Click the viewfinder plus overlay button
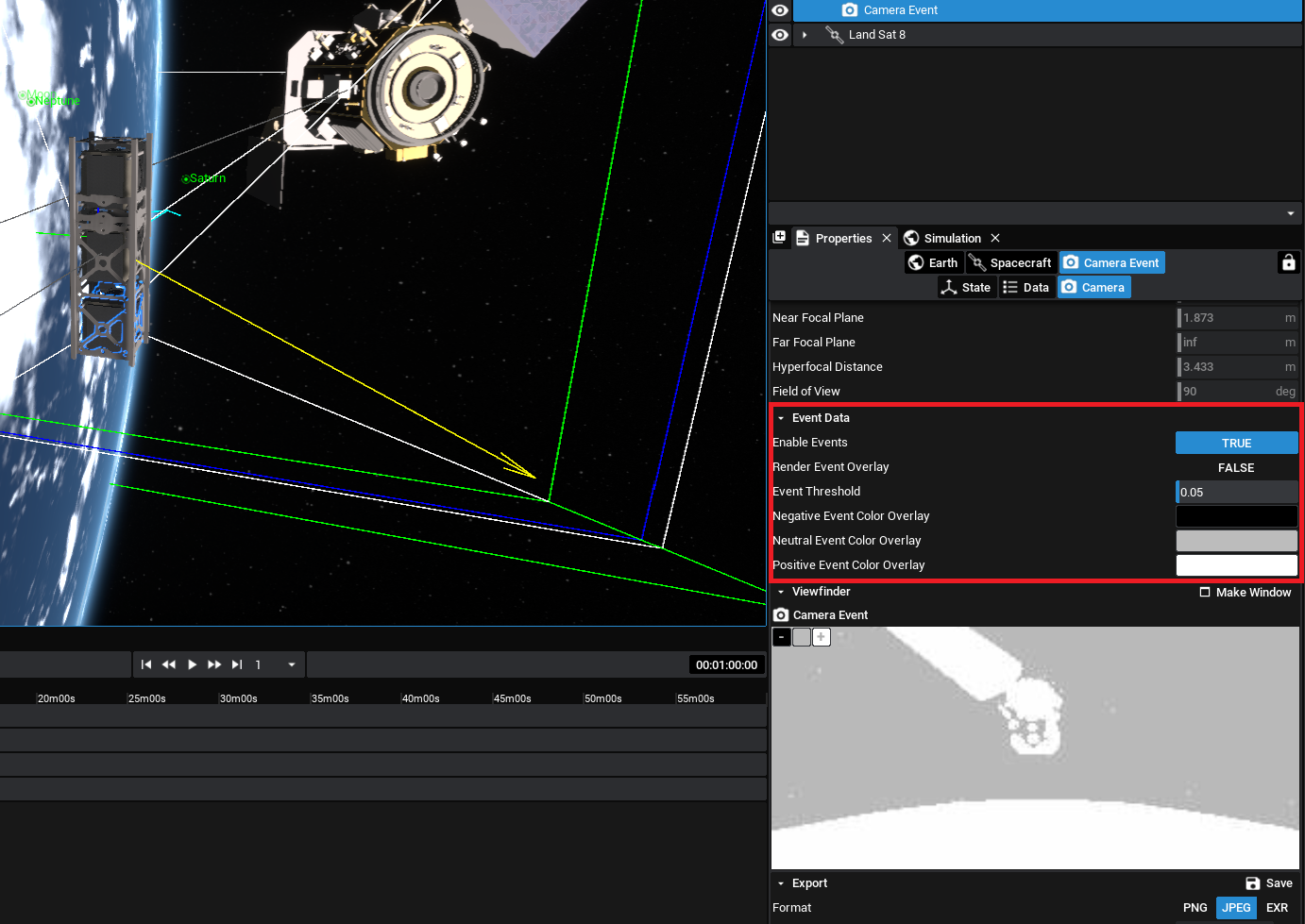This screenshot has width=1305, height=924. (x=822, y=637)
